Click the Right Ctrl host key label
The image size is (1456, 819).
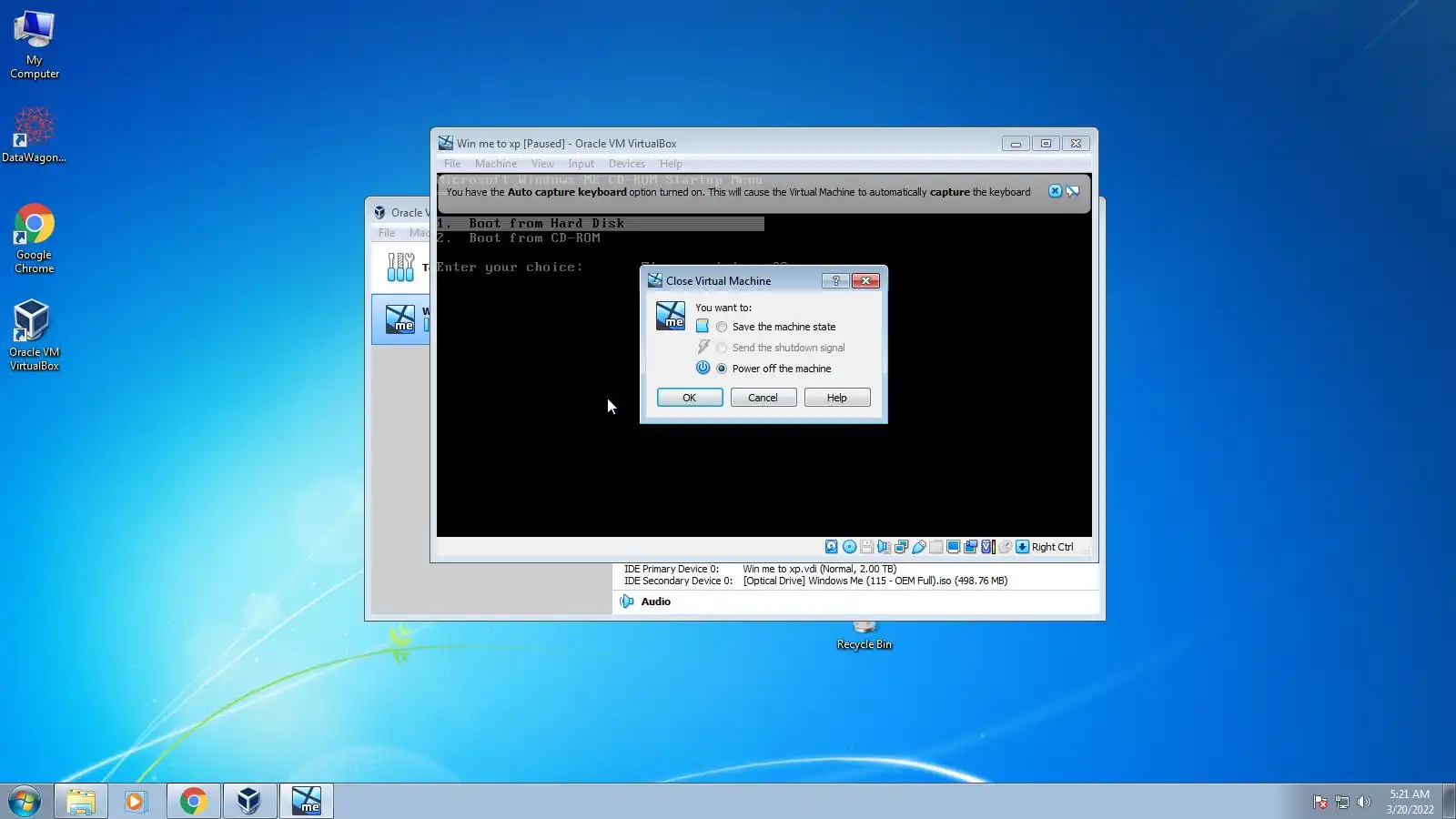click(x=1053, y=547)
